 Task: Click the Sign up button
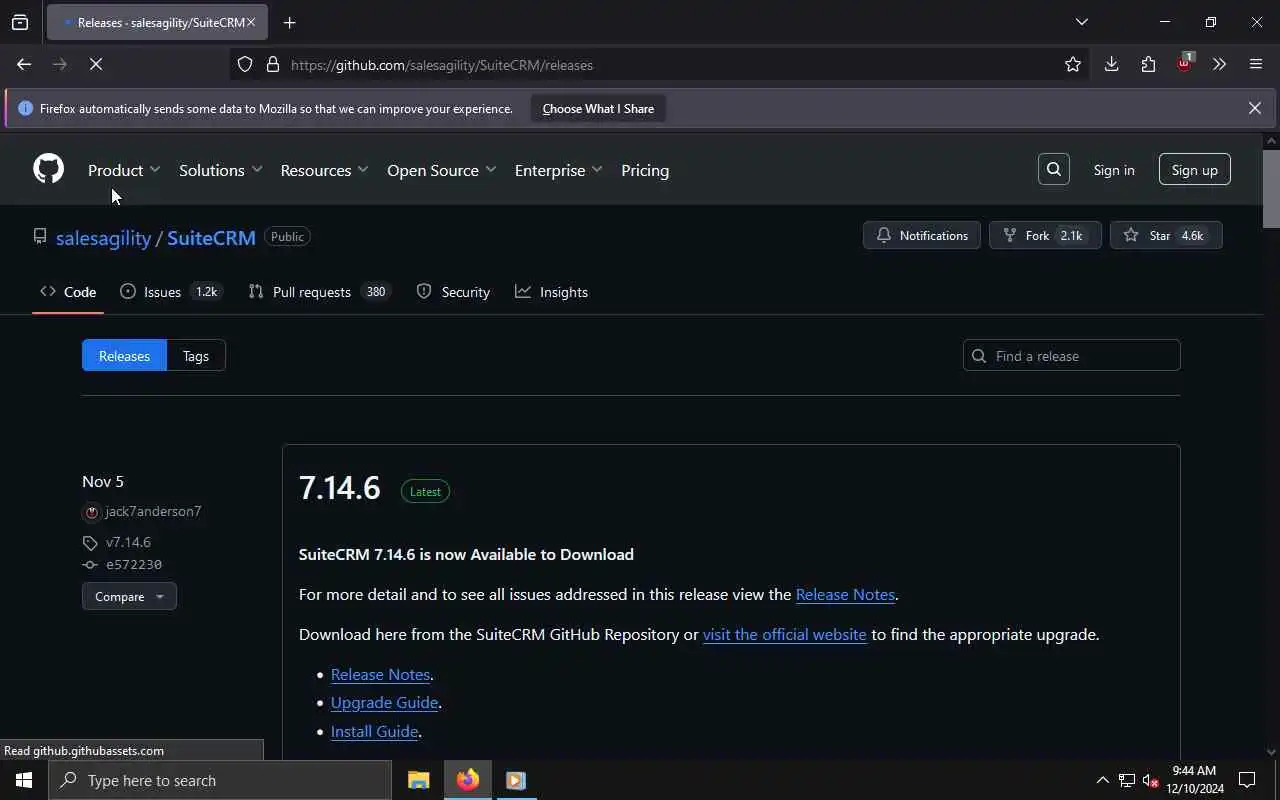coord(1194,170)
